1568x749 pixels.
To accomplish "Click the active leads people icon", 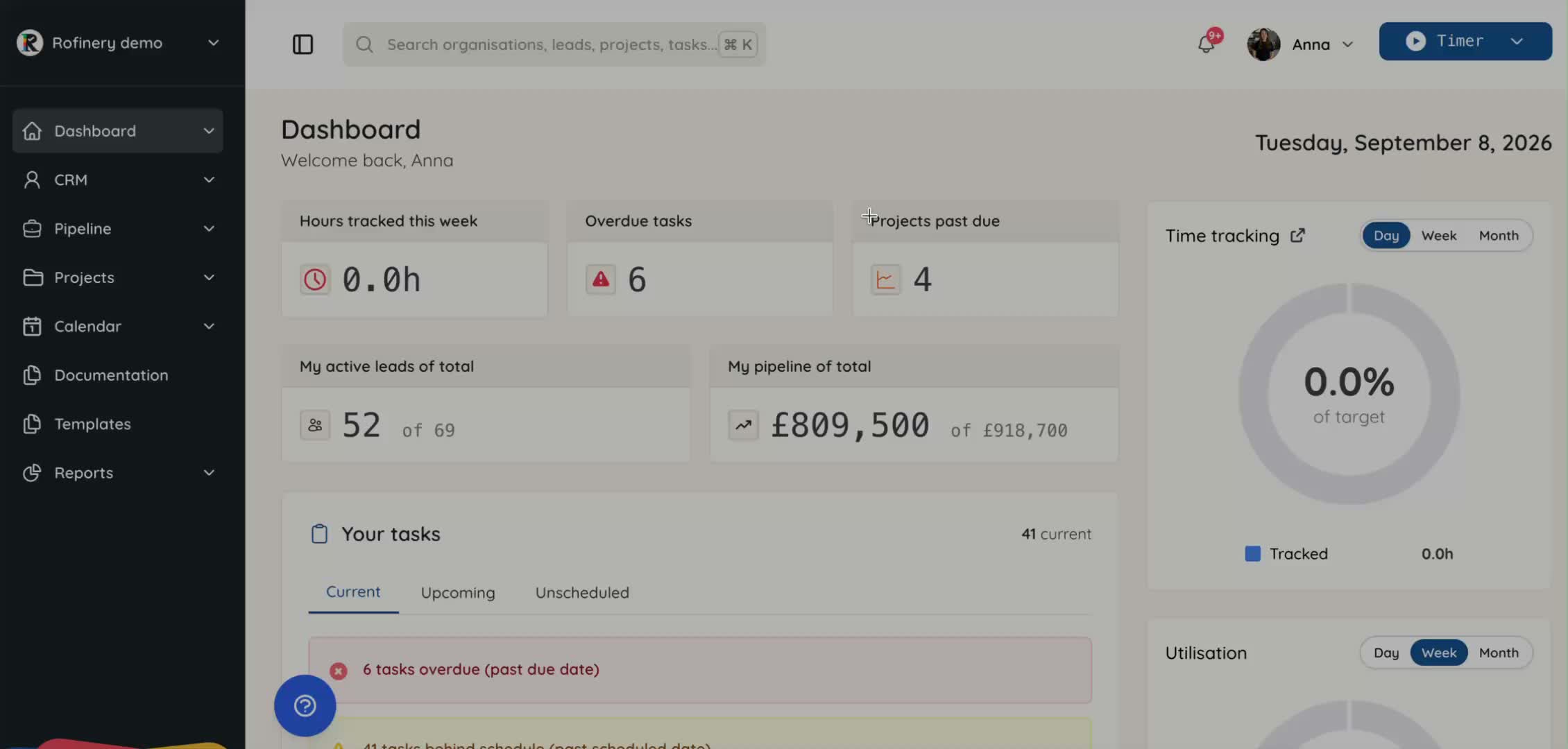I will pyautogui.click(x=315, y=425).
